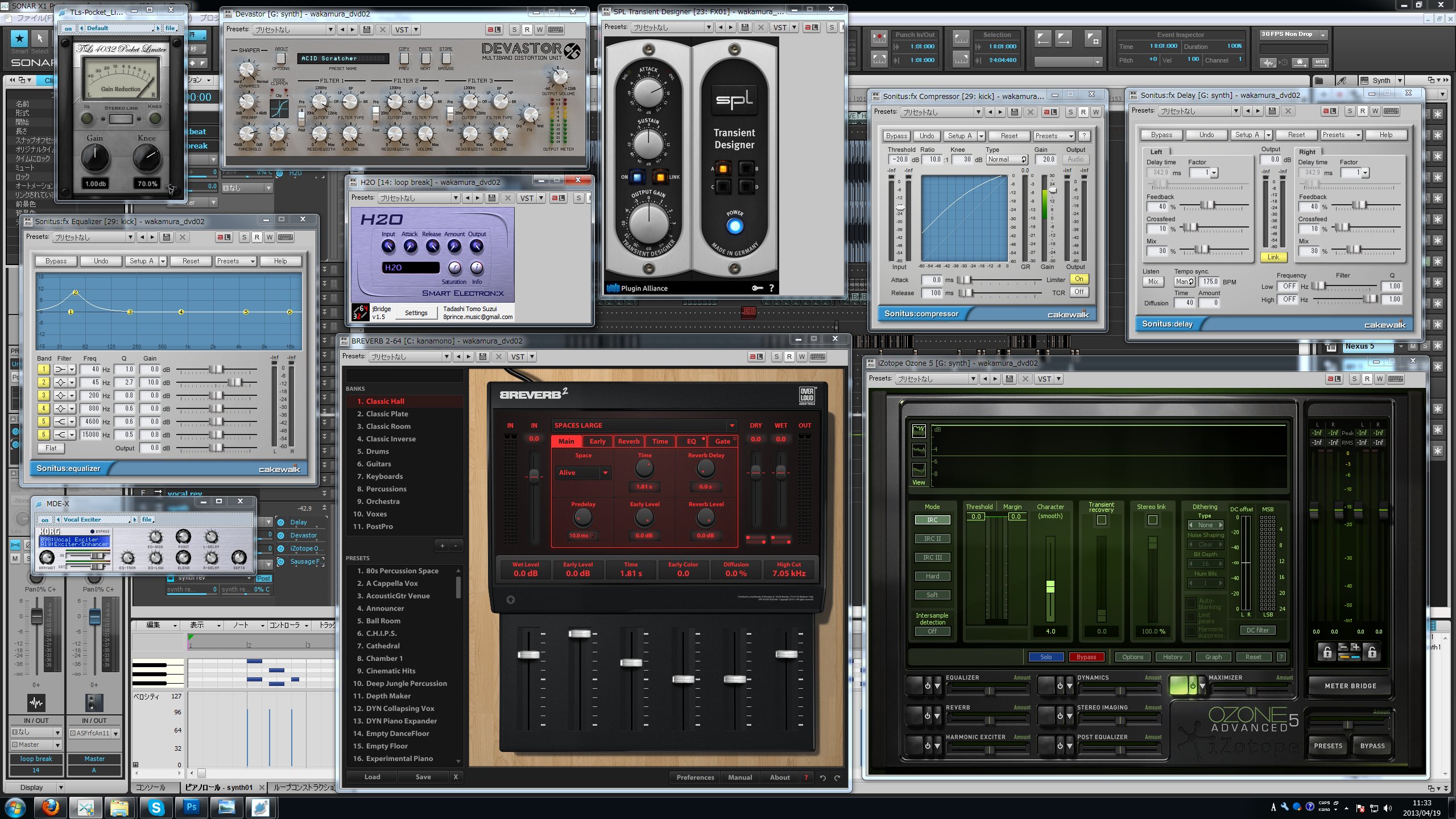Enable Ozone Stereo link checkbox
Viewport: 1456px width, 819px height.
click(x=1152, y=520)
